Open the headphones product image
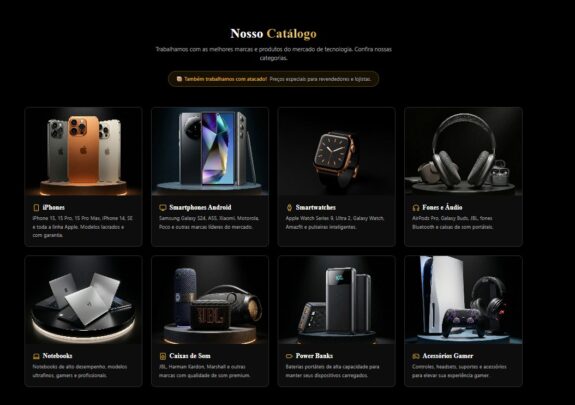Image resolution: width=575 pixels, height=405 pixels. coord(463,152)
